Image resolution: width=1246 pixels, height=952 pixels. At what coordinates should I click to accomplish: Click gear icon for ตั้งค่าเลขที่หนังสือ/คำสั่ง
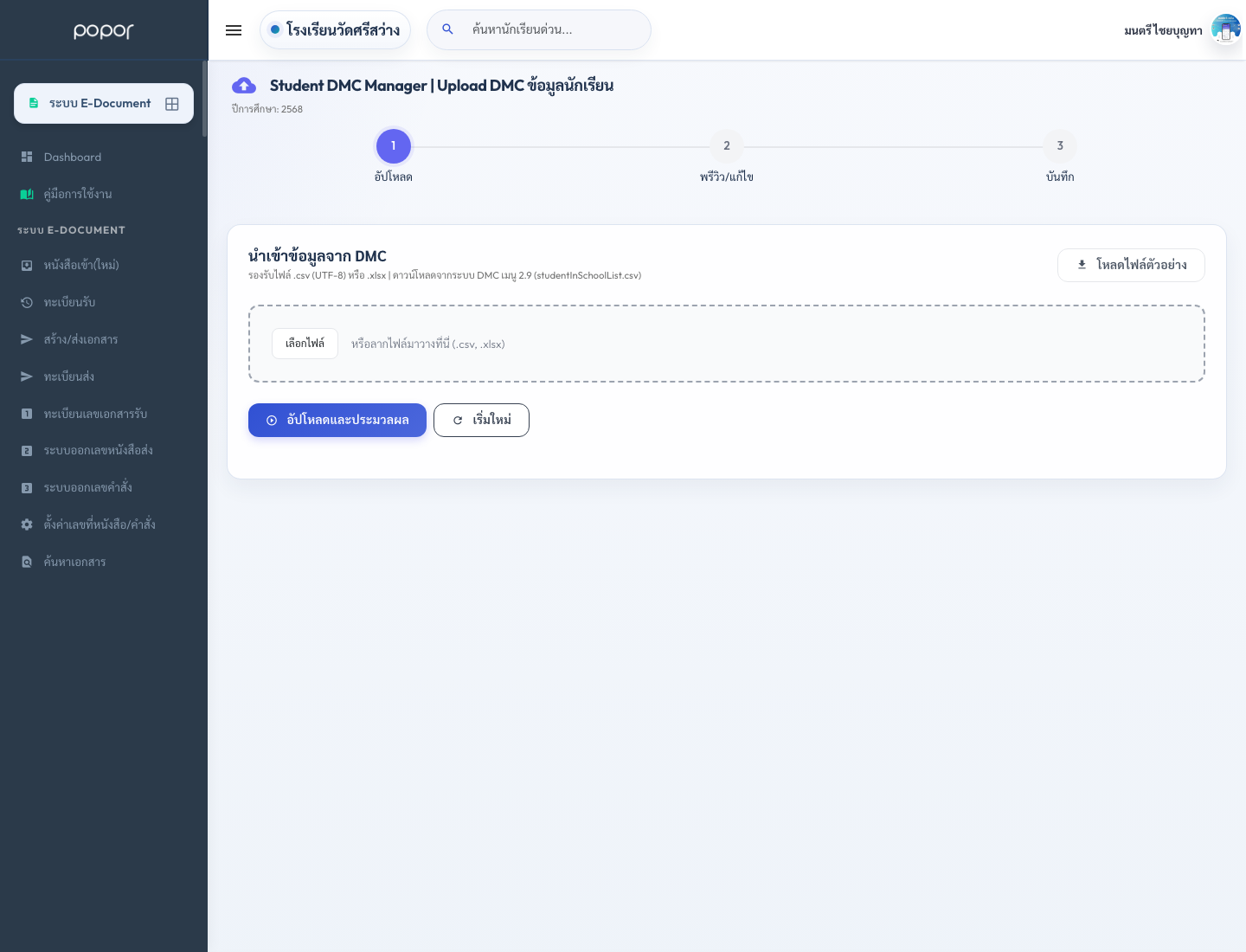[x=27, y=524]
